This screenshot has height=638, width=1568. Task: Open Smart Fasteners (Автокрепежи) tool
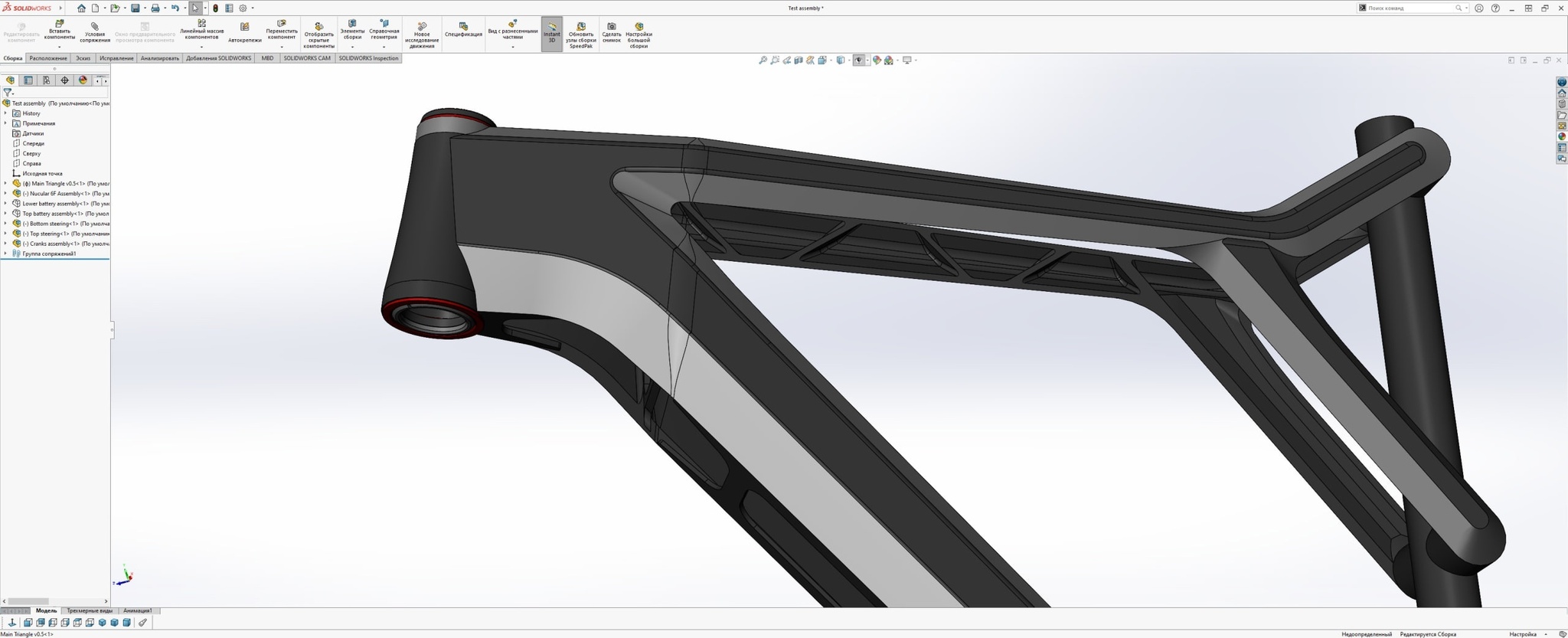(244, 28)
